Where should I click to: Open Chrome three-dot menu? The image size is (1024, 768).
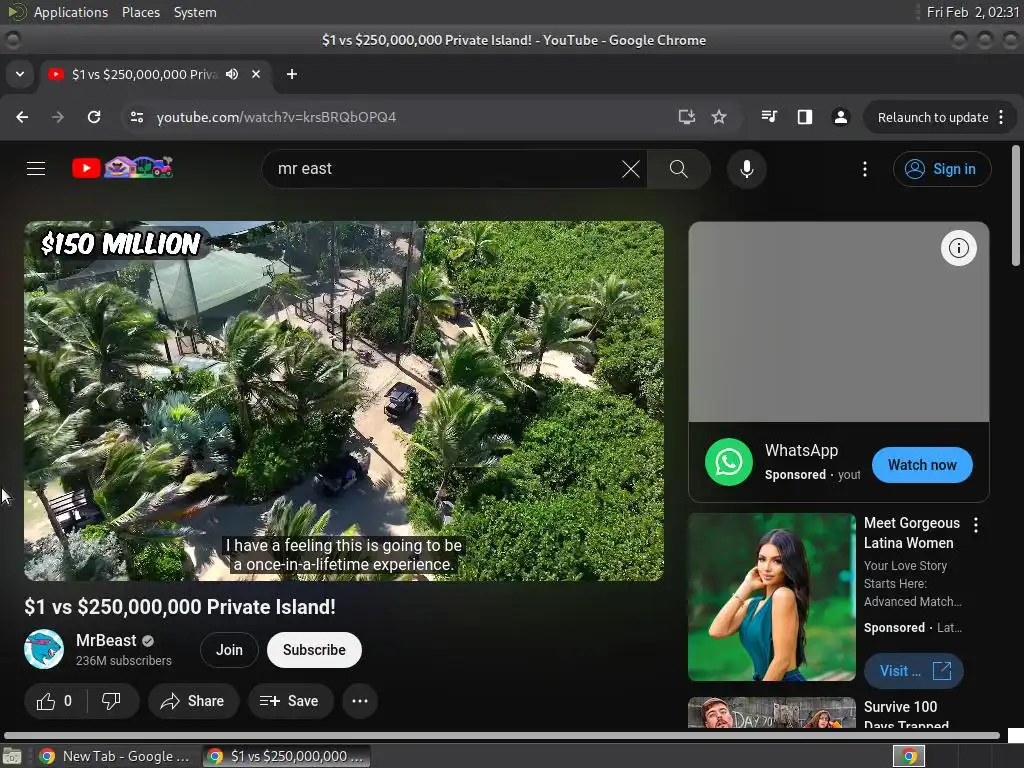click(x=1001, y=118)
